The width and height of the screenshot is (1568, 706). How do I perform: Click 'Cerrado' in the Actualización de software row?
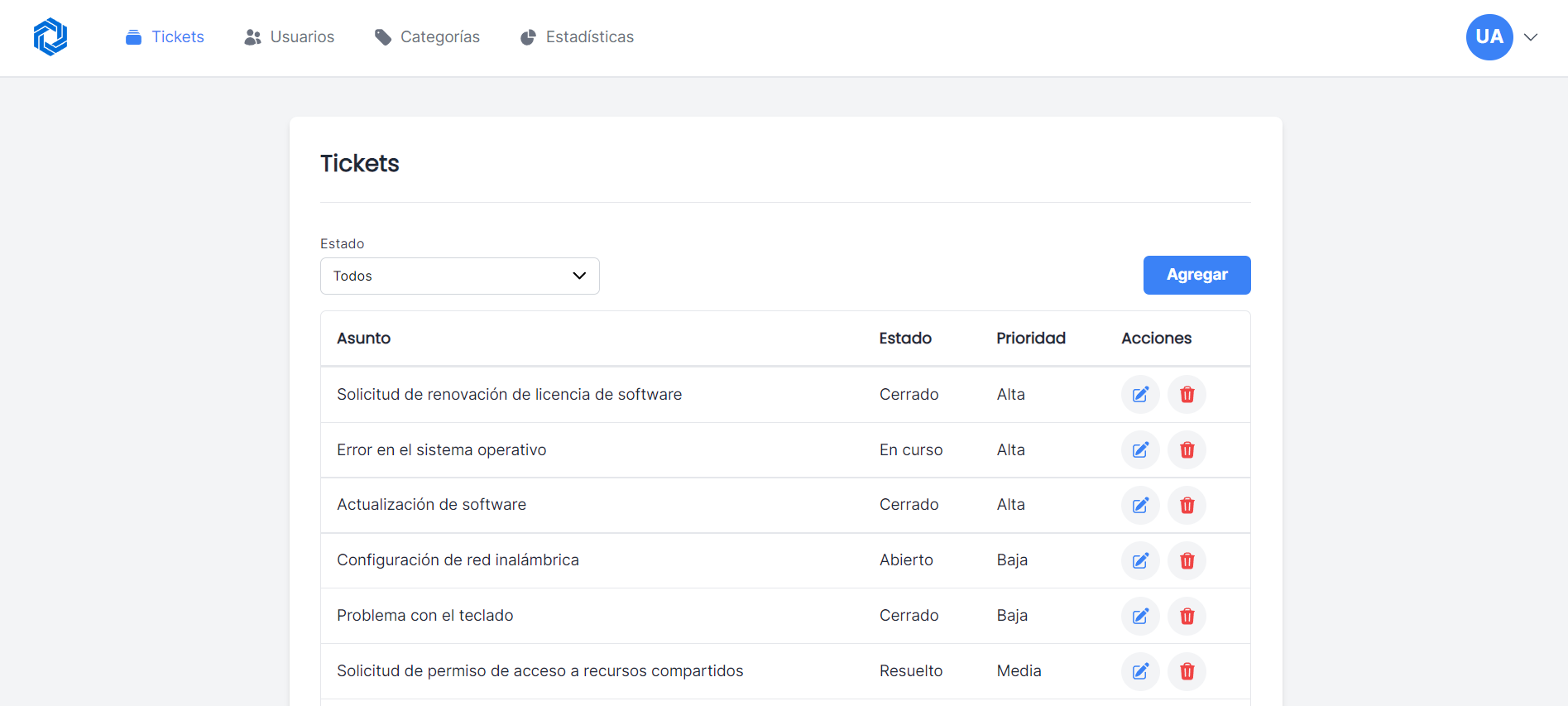click(x=909, y=505)
